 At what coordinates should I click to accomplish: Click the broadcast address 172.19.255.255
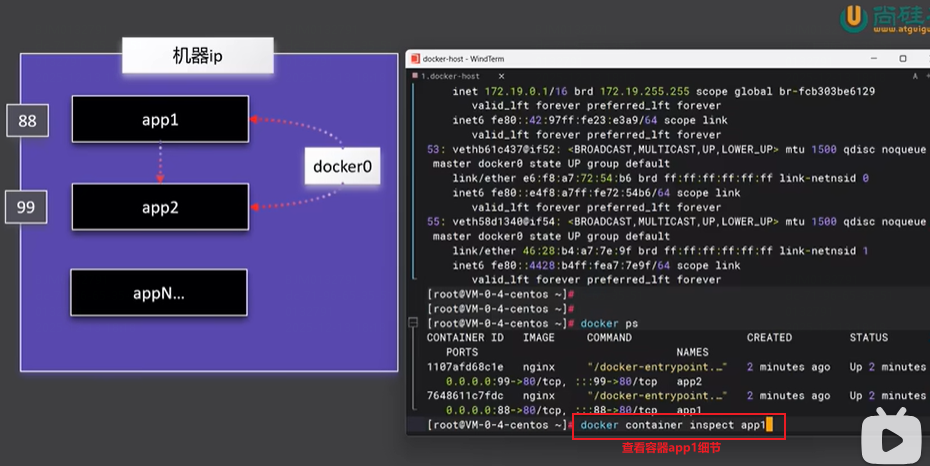point(644,91)
